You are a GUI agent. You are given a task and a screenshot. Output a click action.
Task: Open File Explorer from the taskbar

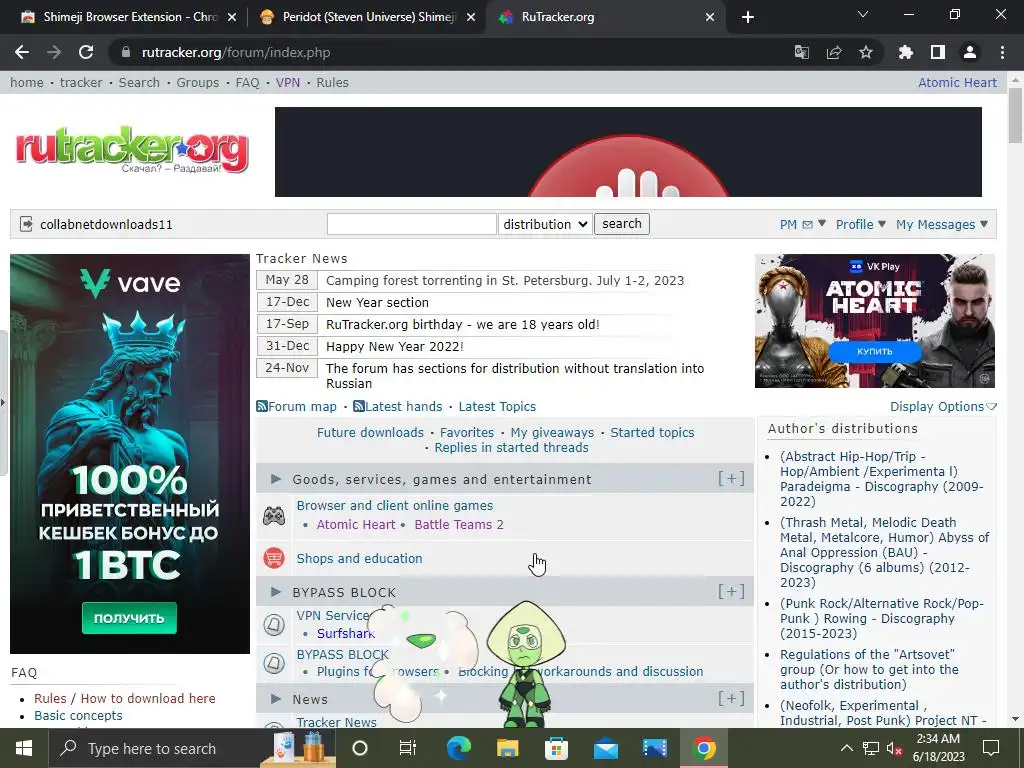507,748
